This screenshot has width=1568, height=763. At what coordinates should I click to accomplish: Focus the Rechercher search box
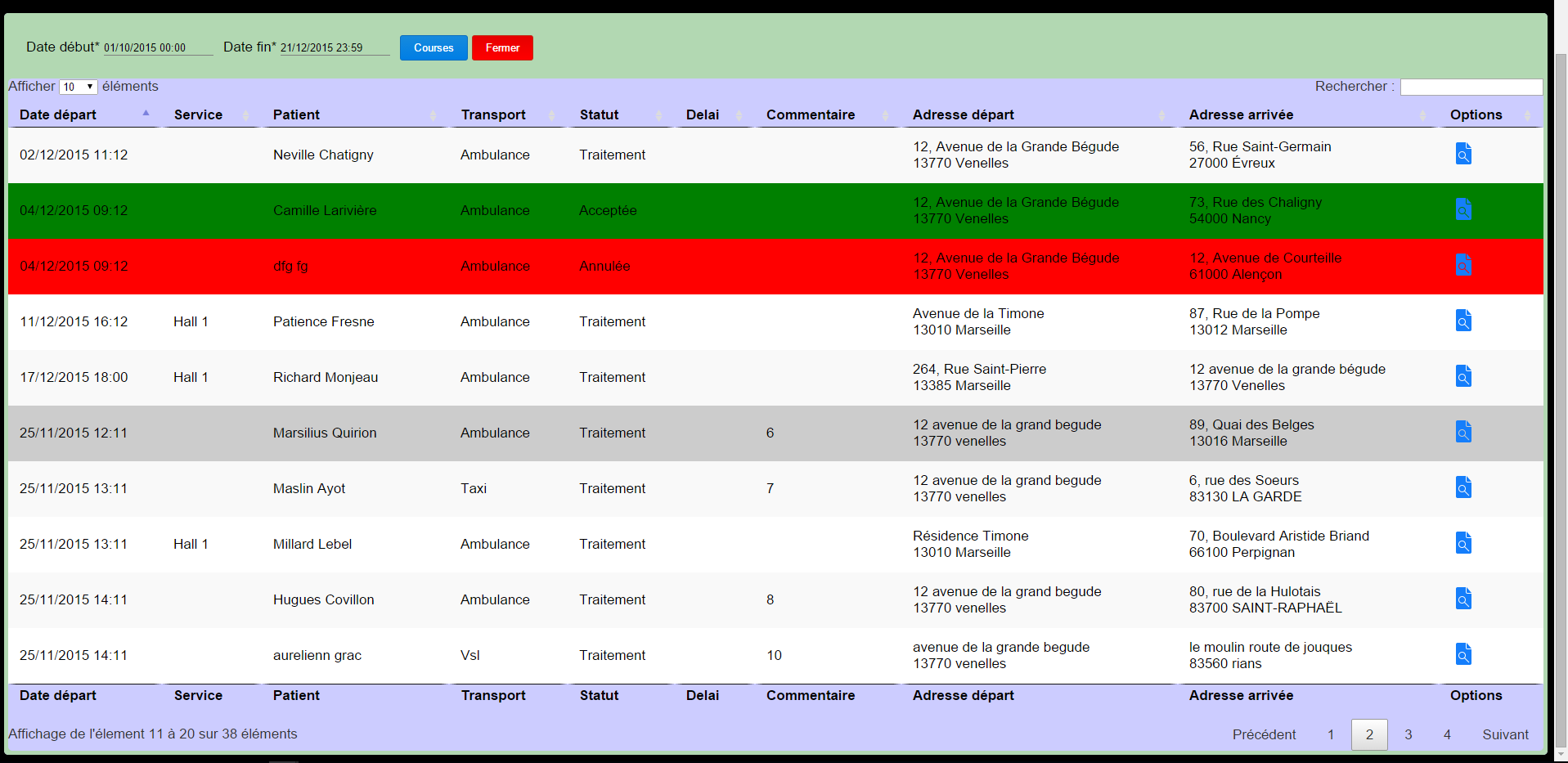[x=1471, y=87]
